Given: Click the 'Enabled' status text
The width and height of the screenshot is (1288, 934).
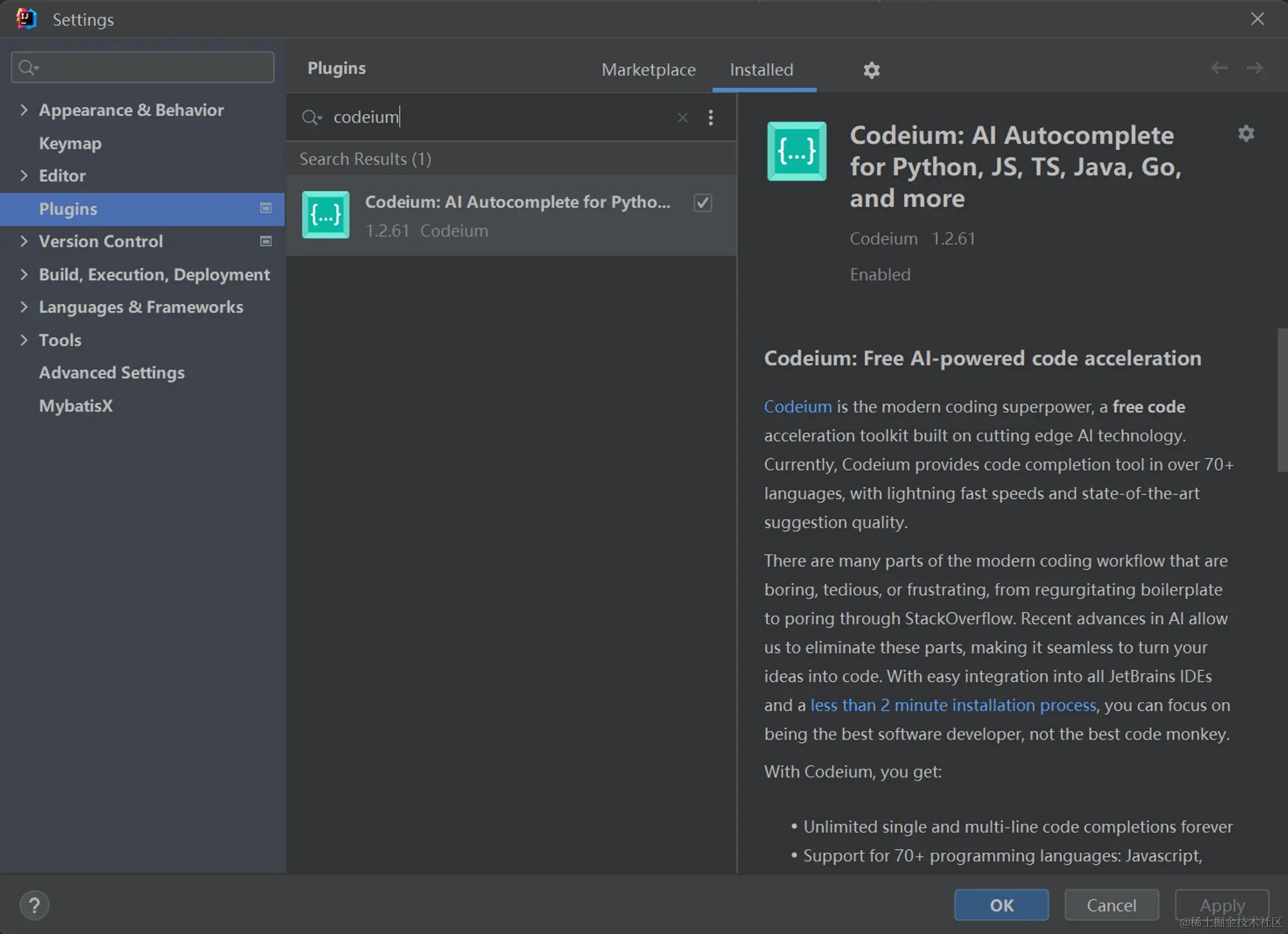Looking at the screenshot, I should (880, 274).
